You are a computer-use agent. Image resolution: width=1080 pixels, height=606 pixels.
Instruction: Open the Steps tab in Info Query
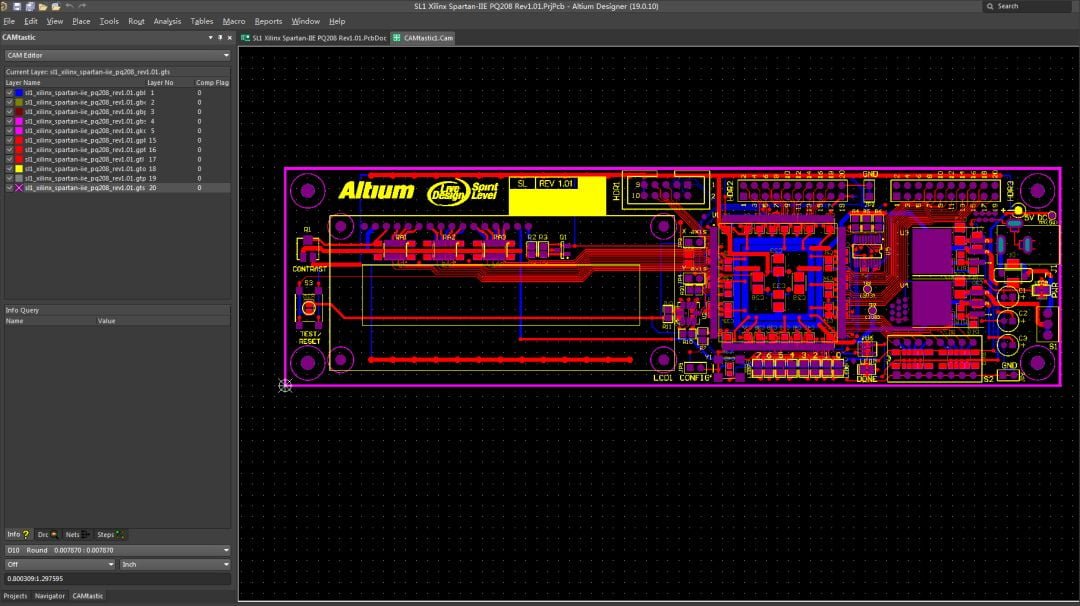coord(110,534)
